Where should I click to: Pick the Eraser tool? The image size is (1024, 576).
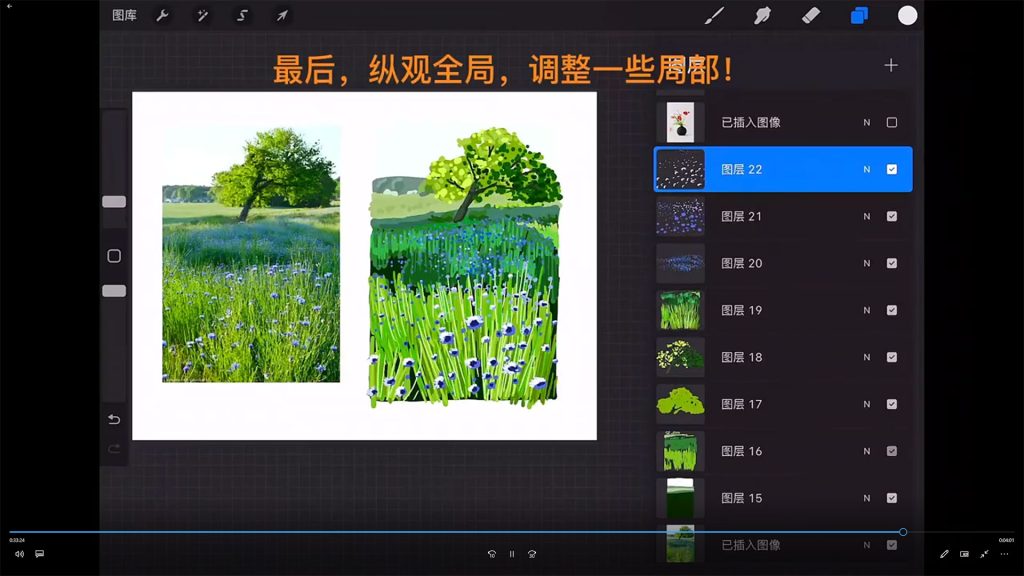[811, 15]
